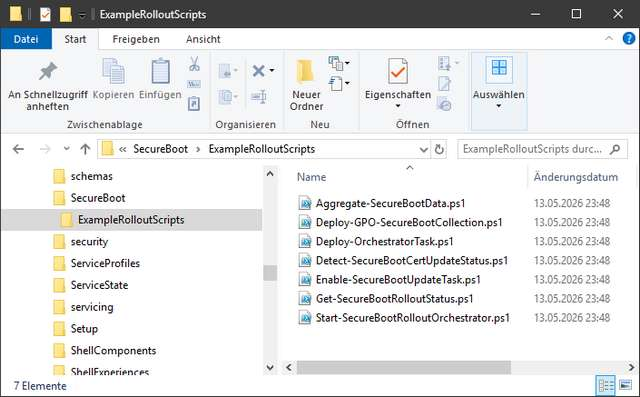This screenshot has width=640, height=397.
Task: Select Deploy-GPO-SecureBootCollection.ps1 file
Action: pos(409,222)
